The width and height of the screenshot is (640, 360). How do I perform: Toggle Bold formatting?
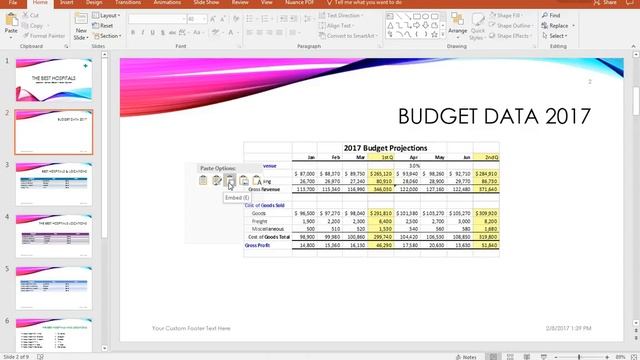point(133,32)
